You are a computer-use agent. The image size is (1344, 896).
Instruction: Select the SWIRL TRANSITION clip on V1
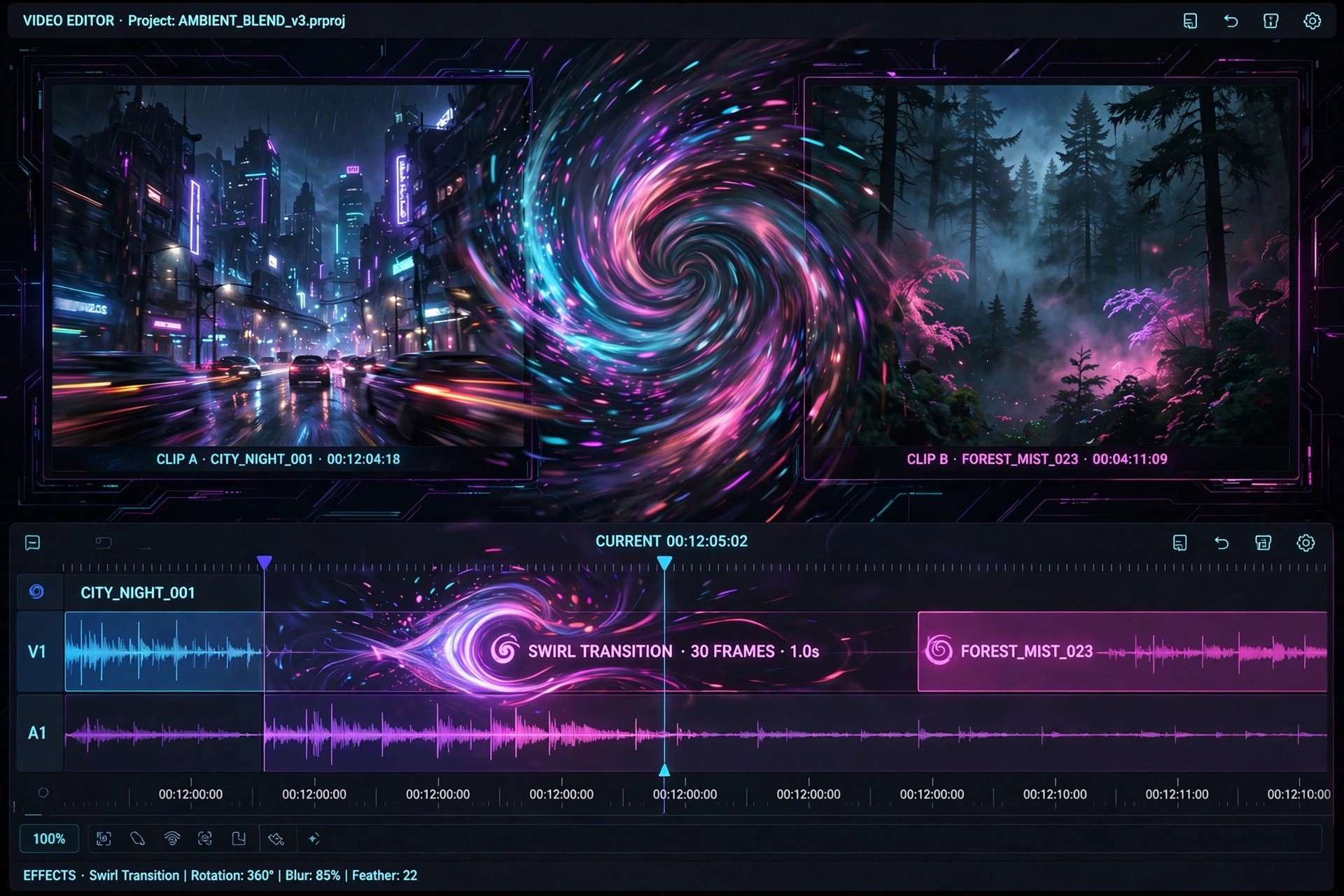(x=591, y=652)
